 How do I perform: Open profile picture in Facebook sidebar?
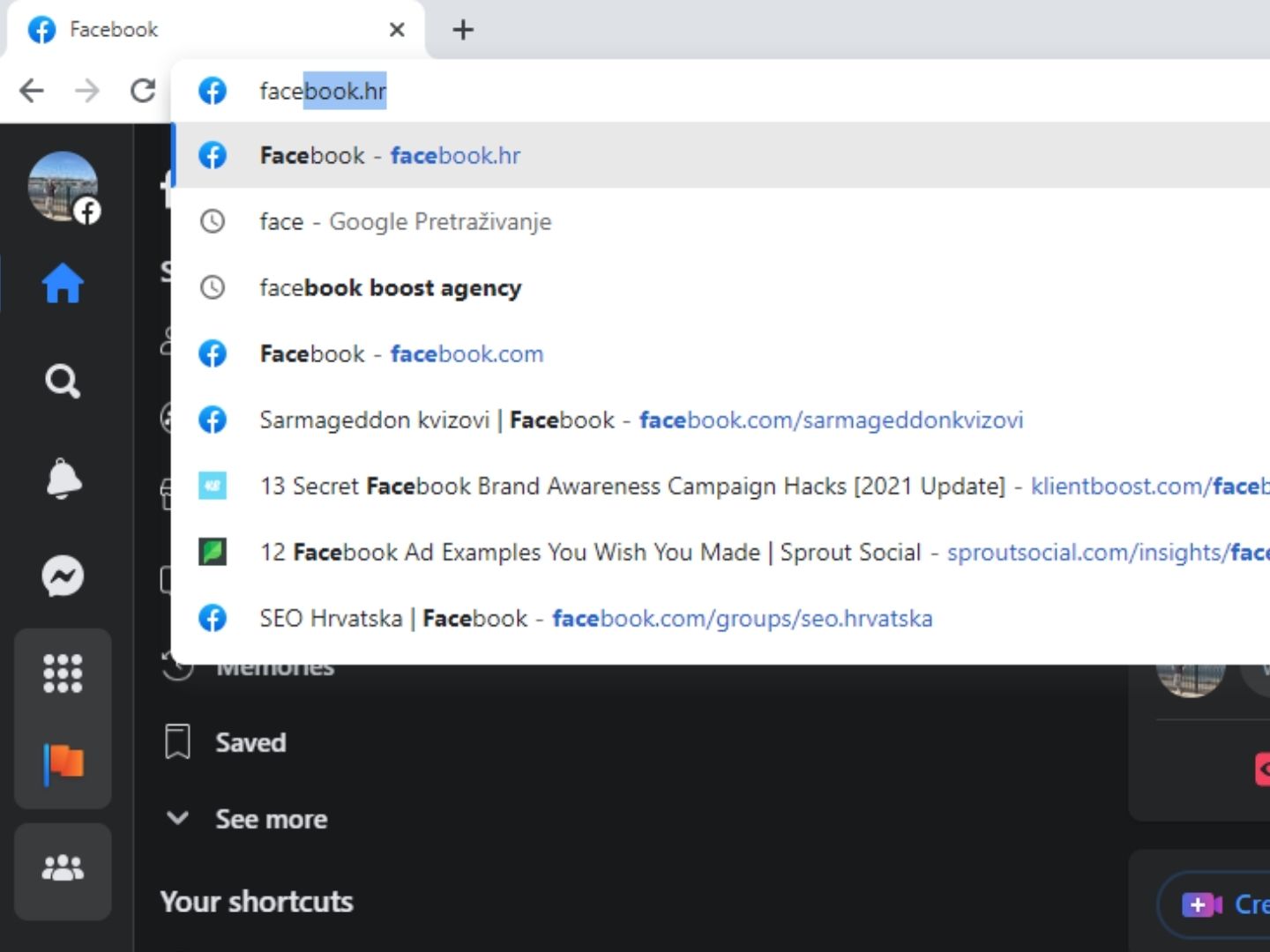point(63,186)
